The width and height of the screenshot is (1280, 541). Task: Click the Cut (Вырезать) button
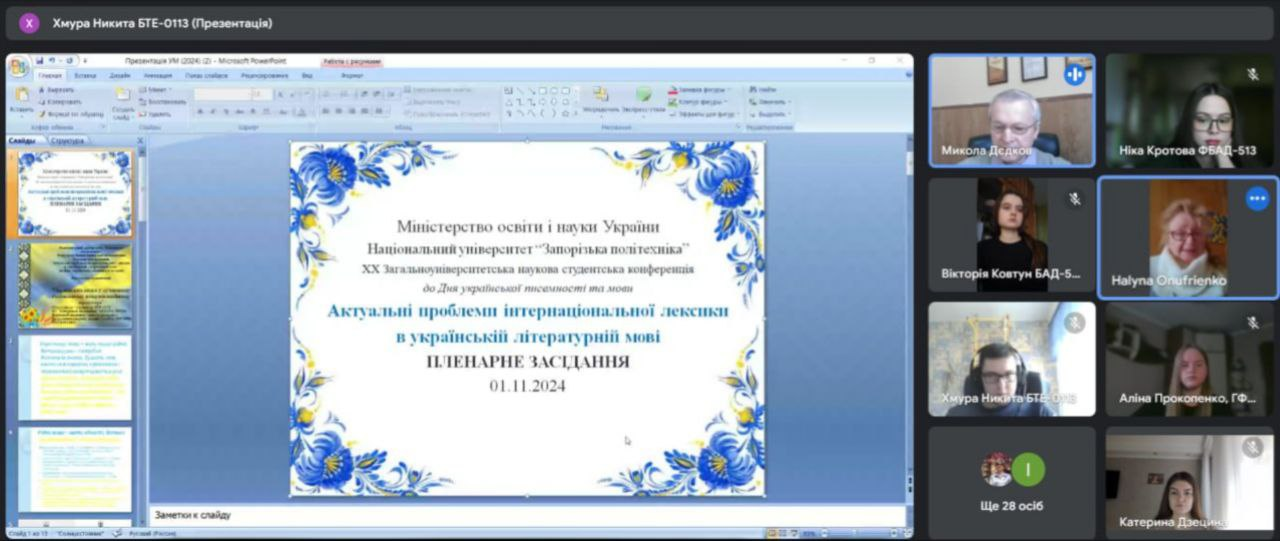click(60, 89)
